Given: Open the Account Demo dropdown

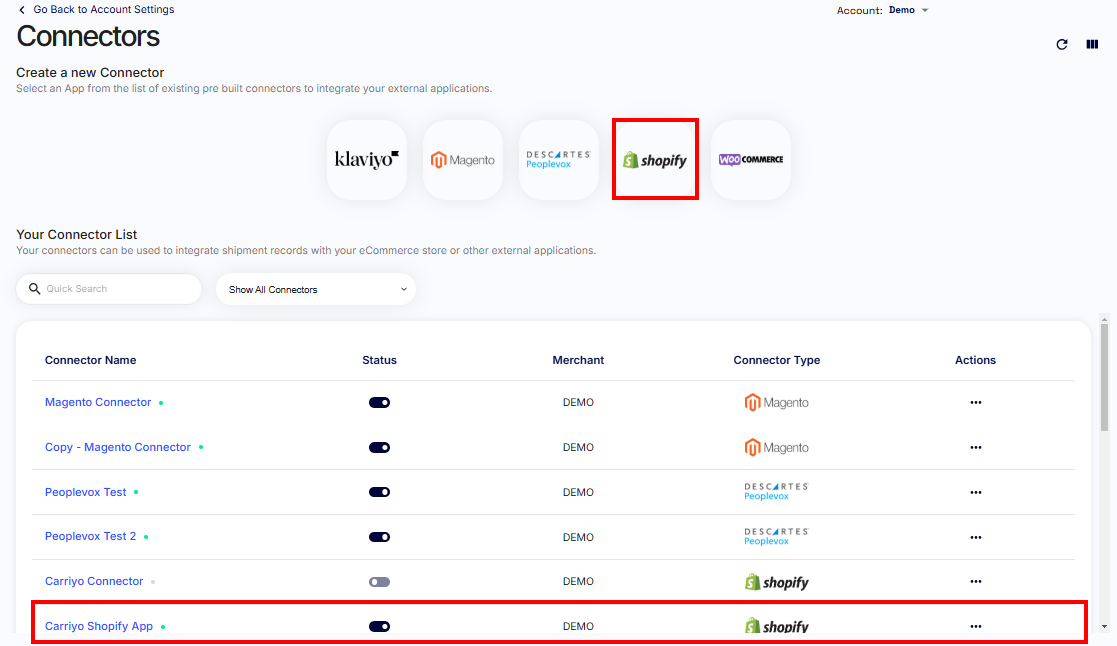Looking at the screenshot, I should (908, 10).
